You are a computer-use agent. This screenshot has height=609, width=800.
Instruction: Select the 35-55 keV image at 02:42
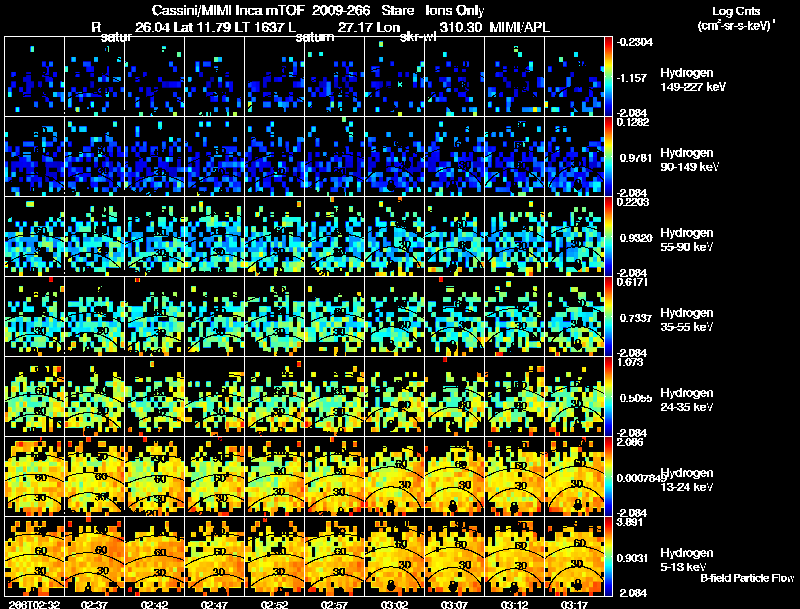tap(155, 317)
